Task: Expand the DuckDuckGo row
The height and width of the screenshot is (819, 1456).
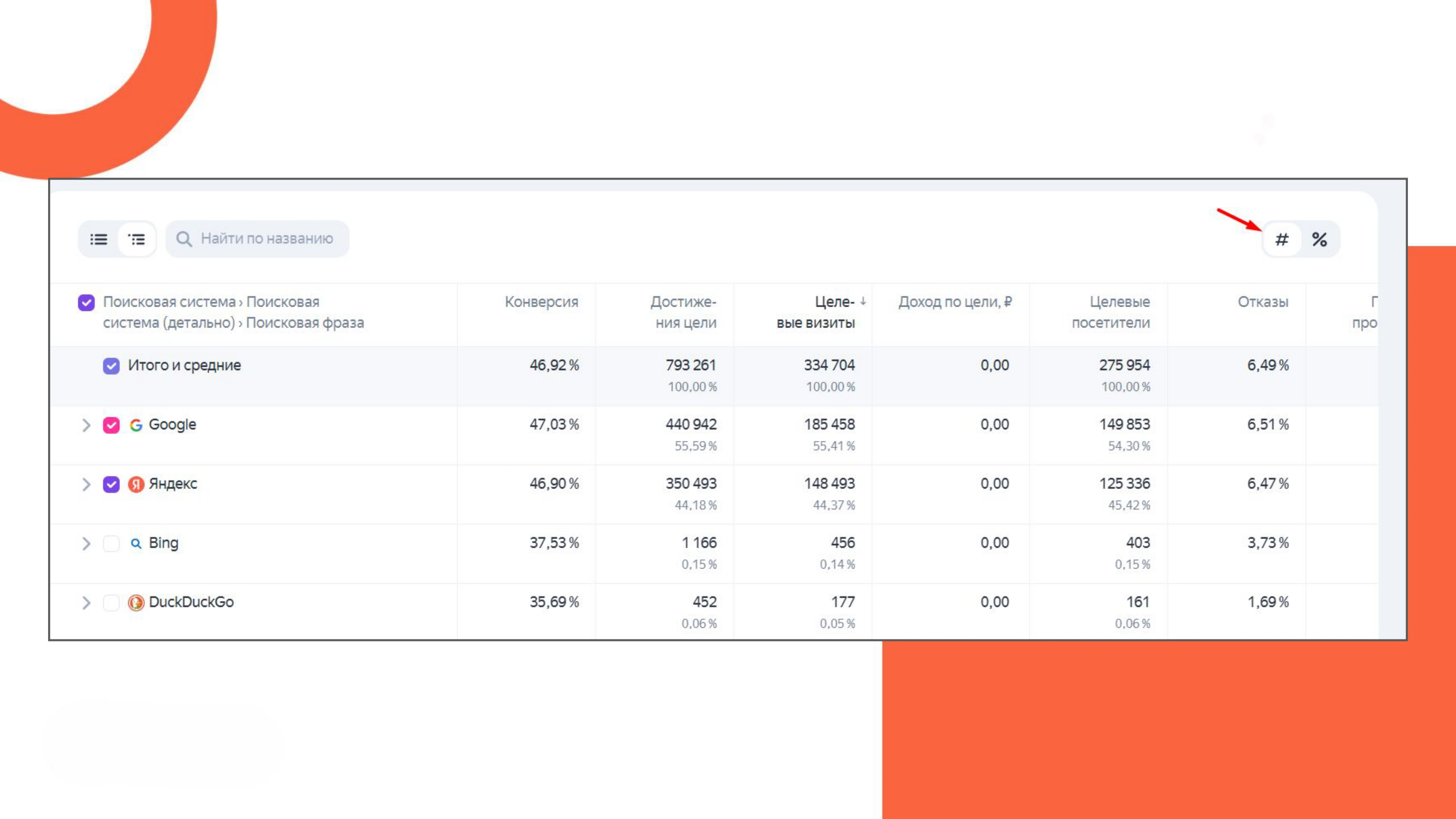Action: [x=86, y=603]
